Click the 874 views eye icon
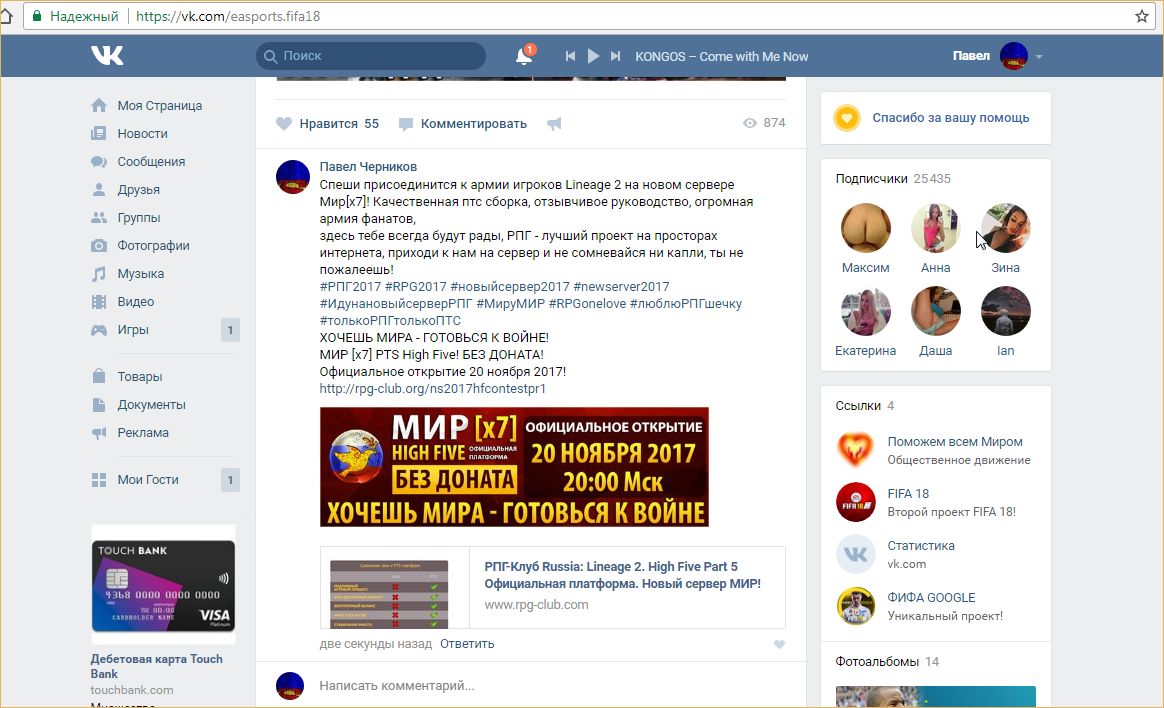Screen dimensions: 1164x708 [750, 123]
